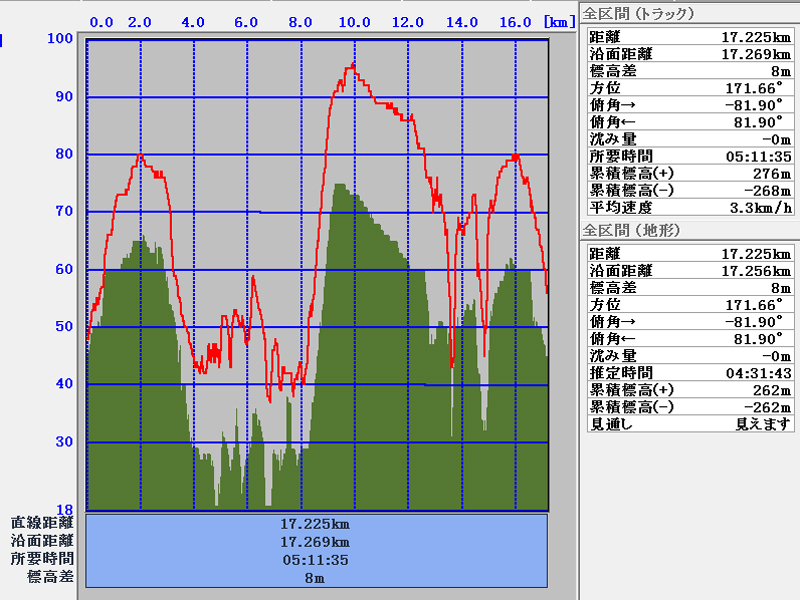Click the [km] unit label
The height and width of the screenshot is (600, 800).
[558, 21]
